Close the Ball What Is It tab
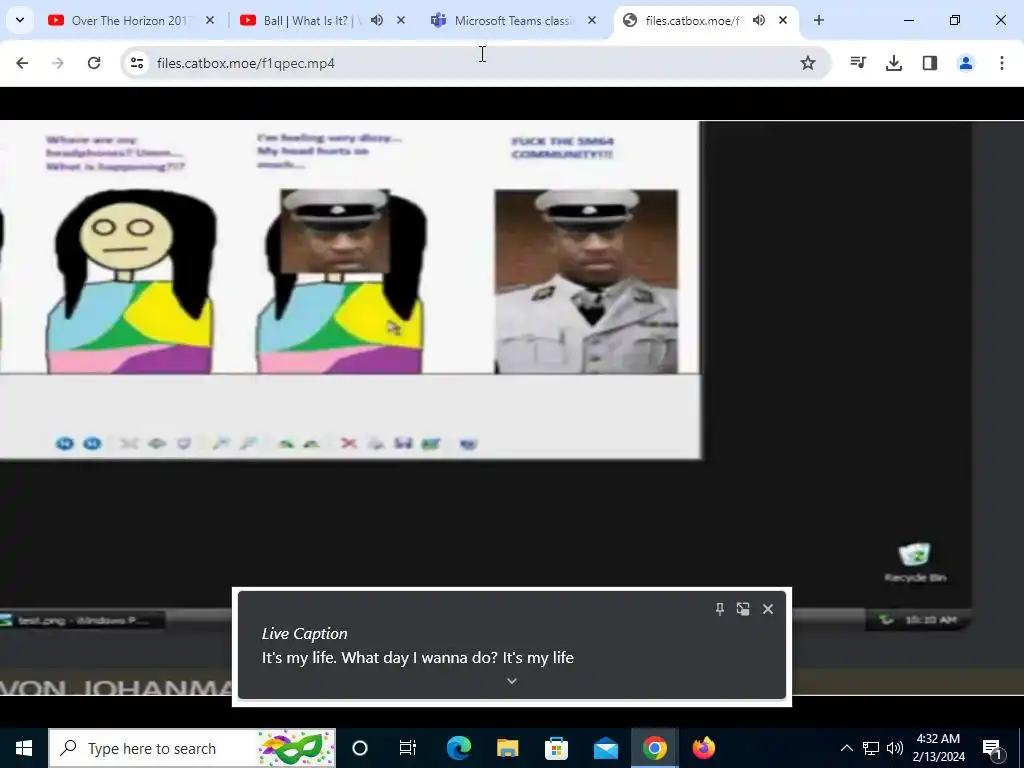The height and width of the screenshot is (768, 1024). point(401,20)
